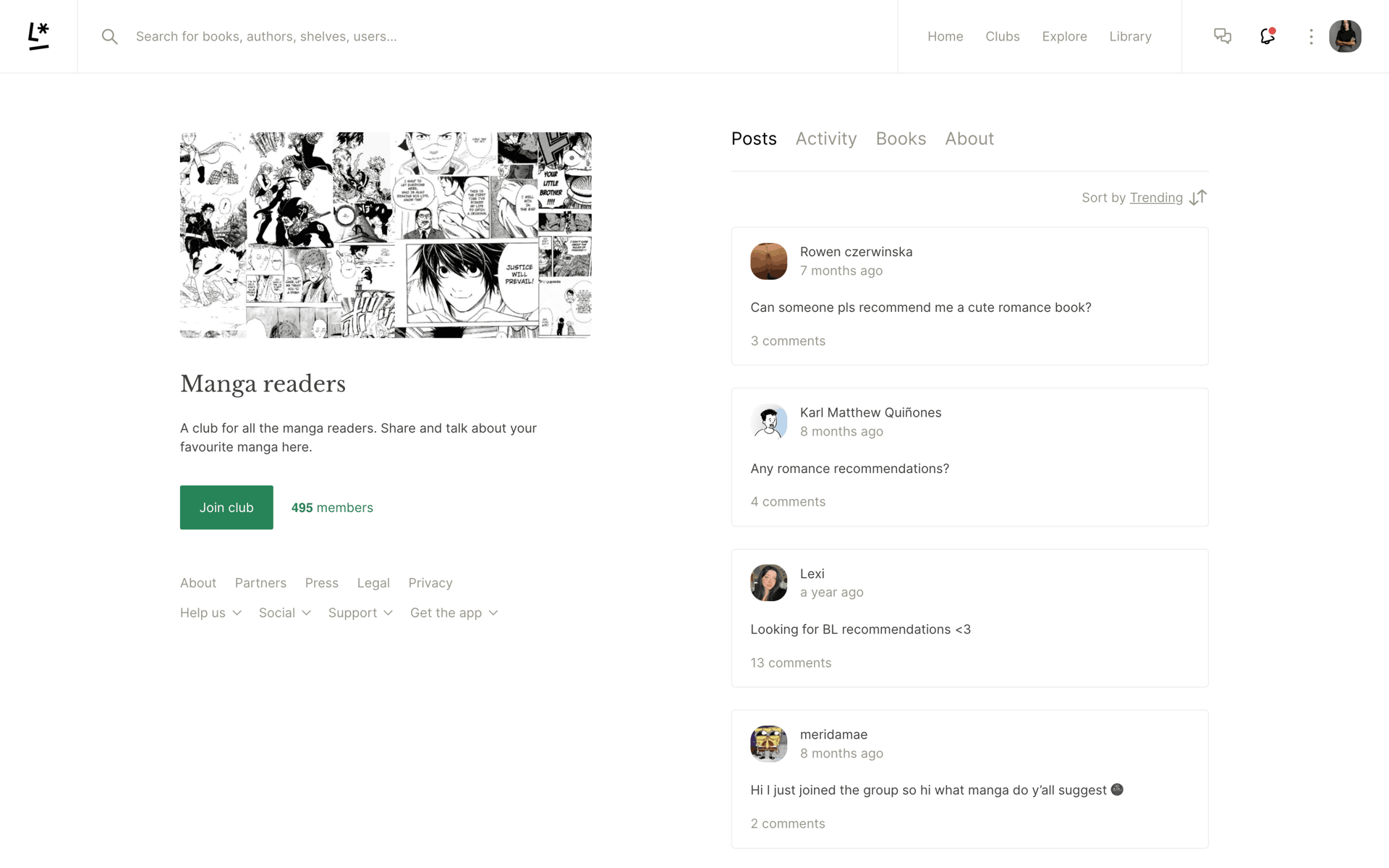Toggle the sort direction arrows icon
This screenshot has width=1389, height=868.
click(x=1198, y=197)
